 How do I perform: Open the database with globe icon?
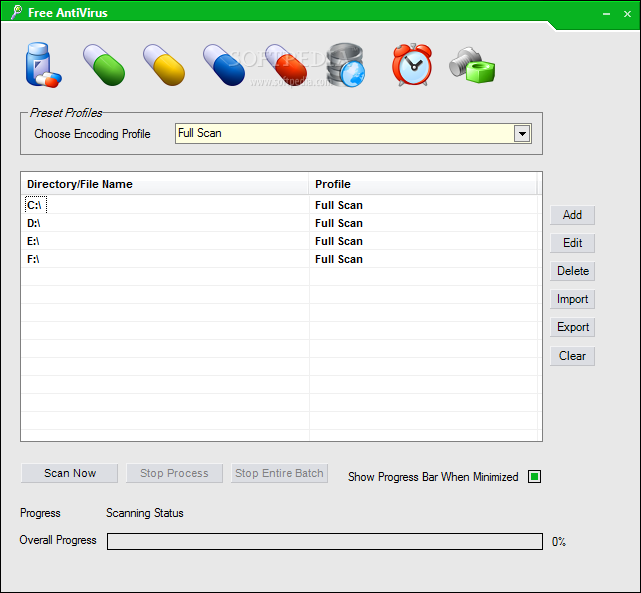pyautogui.click(x=346, y=65)
